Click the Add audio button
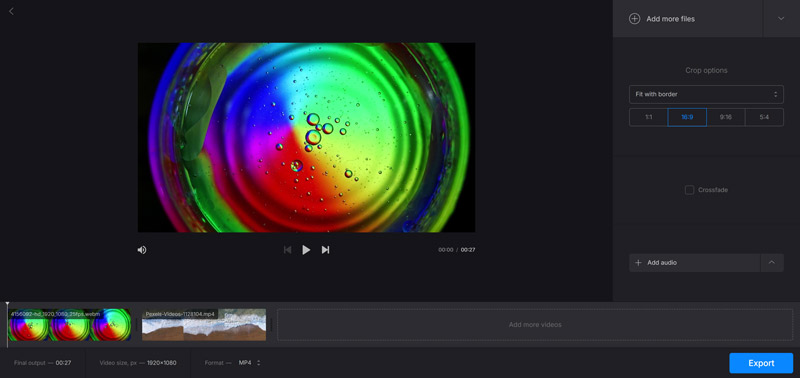Image resolution: width=800 pixels, height=378 pixels. pyautogui.click(x=694, y=263)
